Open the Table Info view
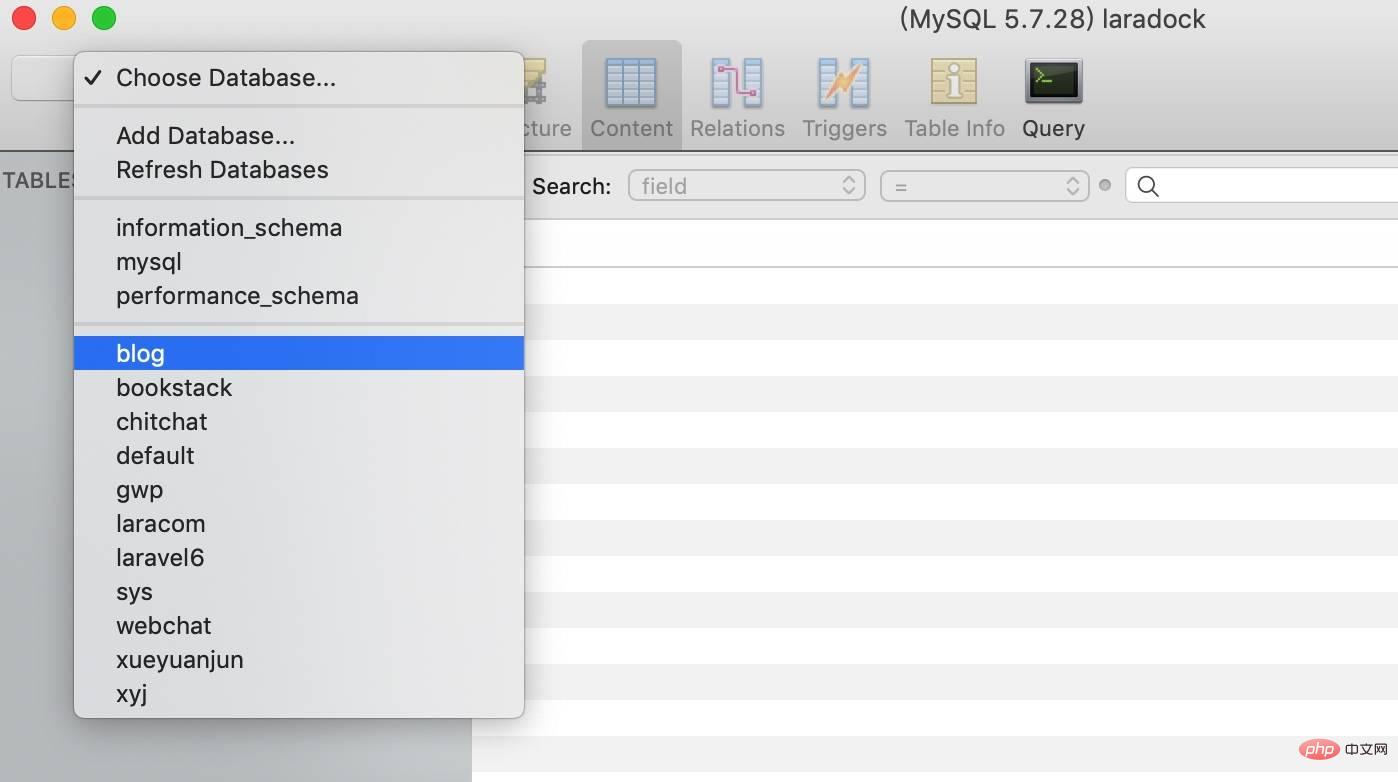This screenshot has width=1398, height=782. click(x=954, y=97)
